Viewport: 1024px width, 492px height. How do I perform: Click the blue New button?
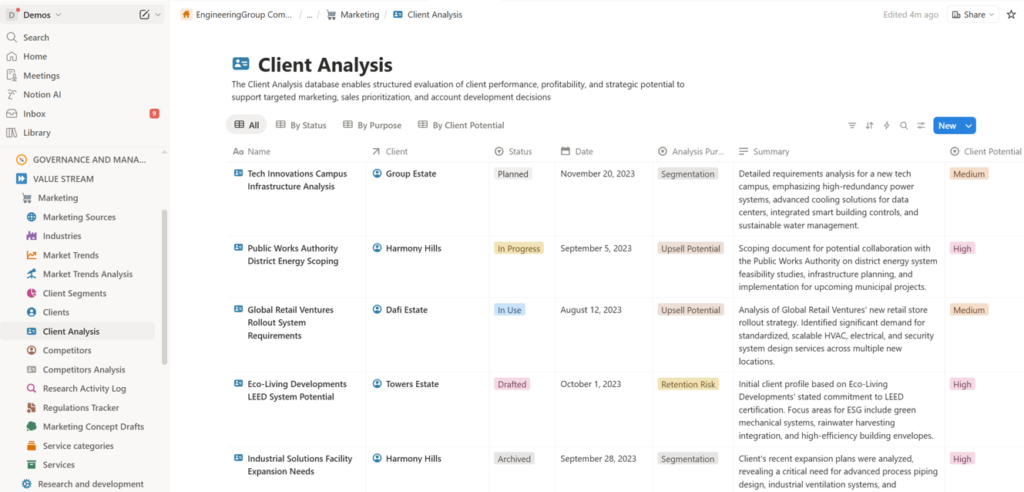pyautogui.click(x=946, y=126)
